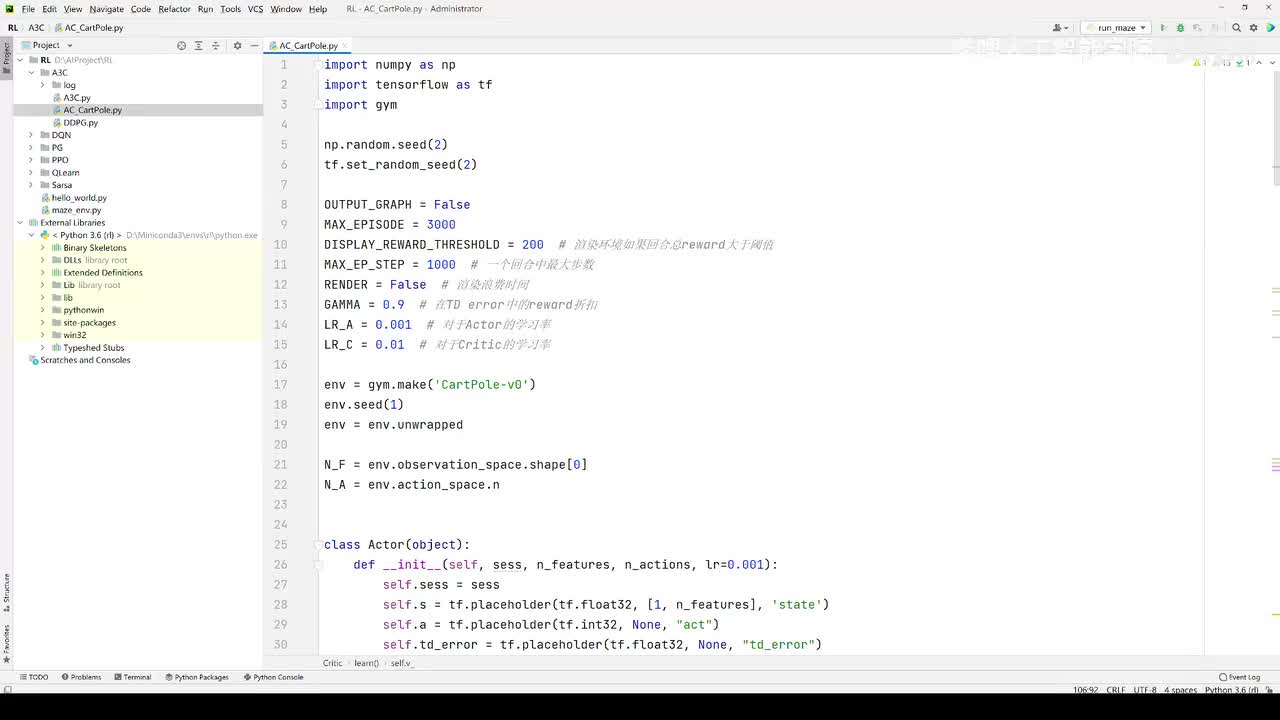Open Search Everywhere magnifier icon

1237,28
